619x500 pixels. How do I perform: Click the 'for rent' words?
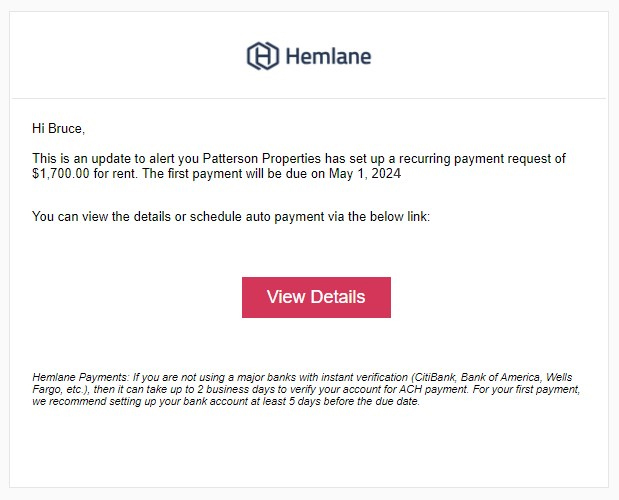click(x=115, y=174)
